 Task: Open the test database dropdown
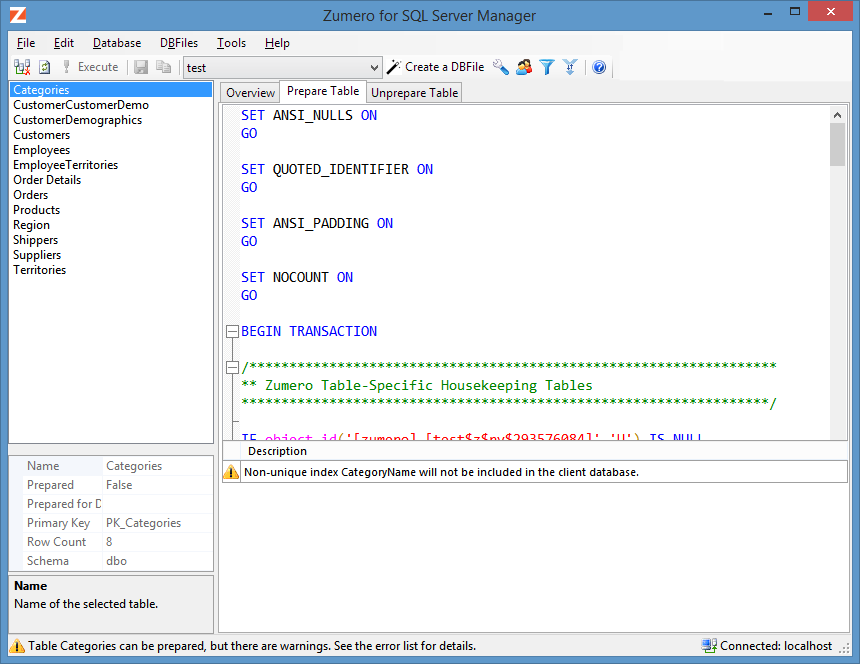[x=375, y=67]
